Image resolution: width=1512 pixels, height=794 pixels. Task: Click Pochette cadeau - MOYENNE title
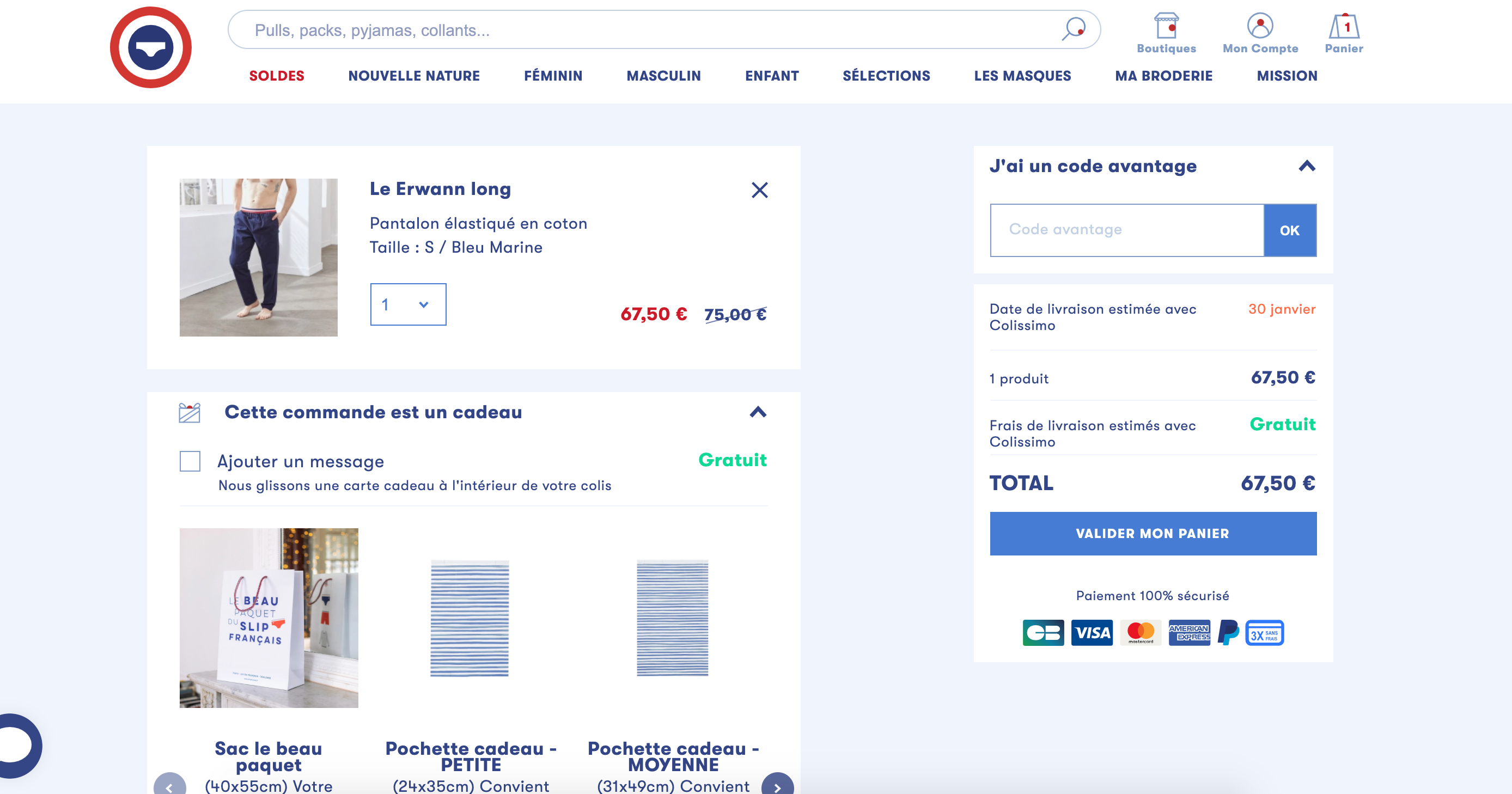[673, 756]
